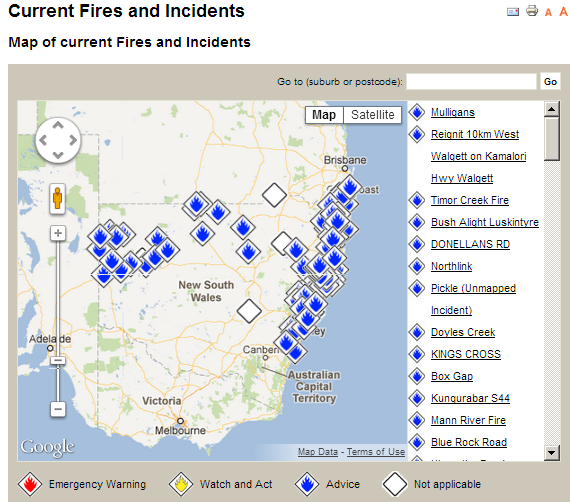The width and height of the screenshot is (570, 502).
Task: Click the Advice icon beside KINGS CROSS
Action: pyautogui.click(x=417, y=354)
